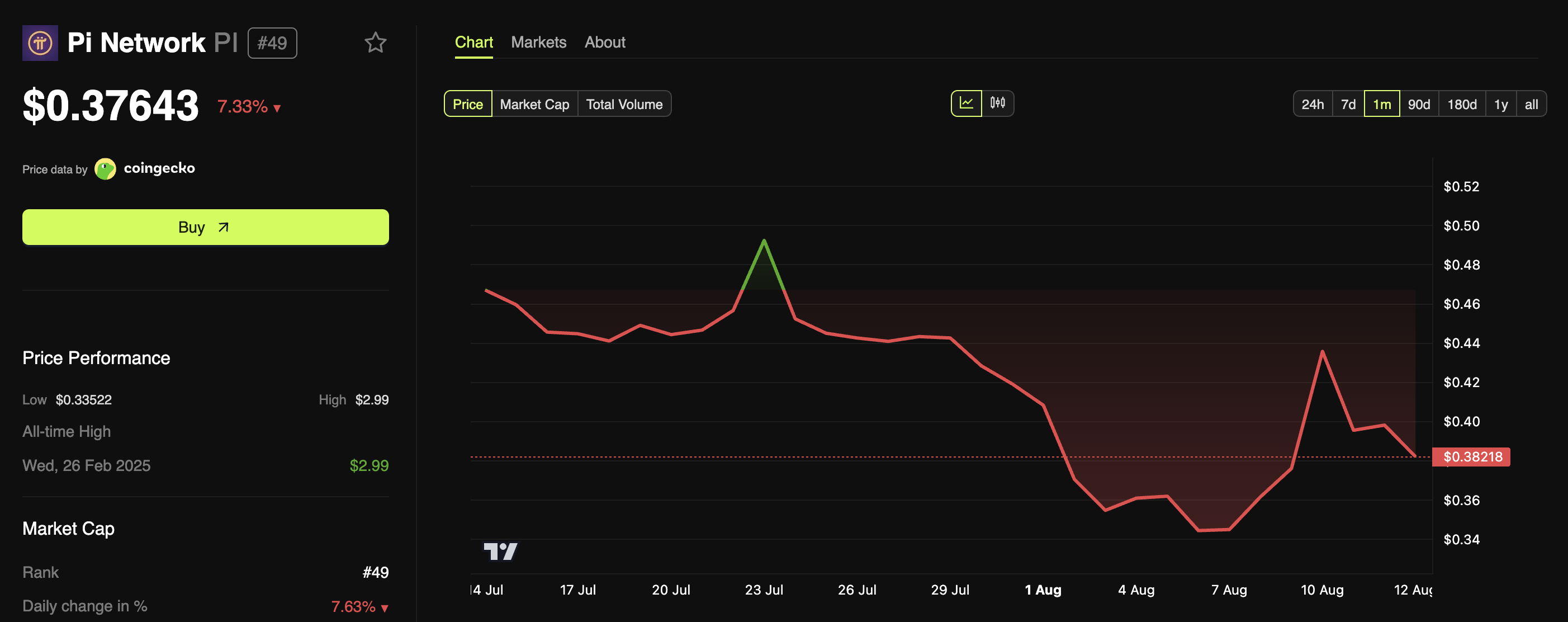
Task: Click the TradingView logo on chart
Action: point(500,552)
